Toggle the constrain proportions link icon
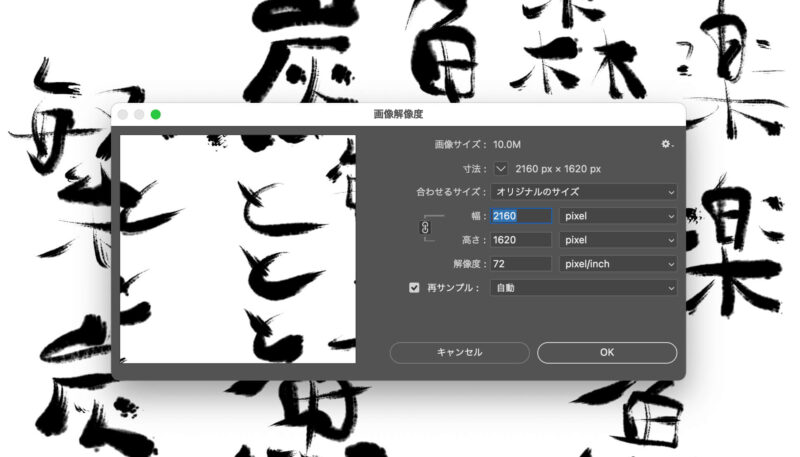The width and height of the screenshot is (800, 457). click(425, 227)
